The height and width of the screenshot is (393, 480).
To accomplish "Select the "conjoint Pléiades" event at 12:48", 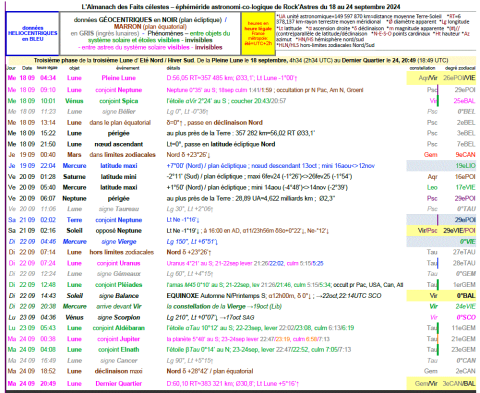I will click(x=119, y=285).
